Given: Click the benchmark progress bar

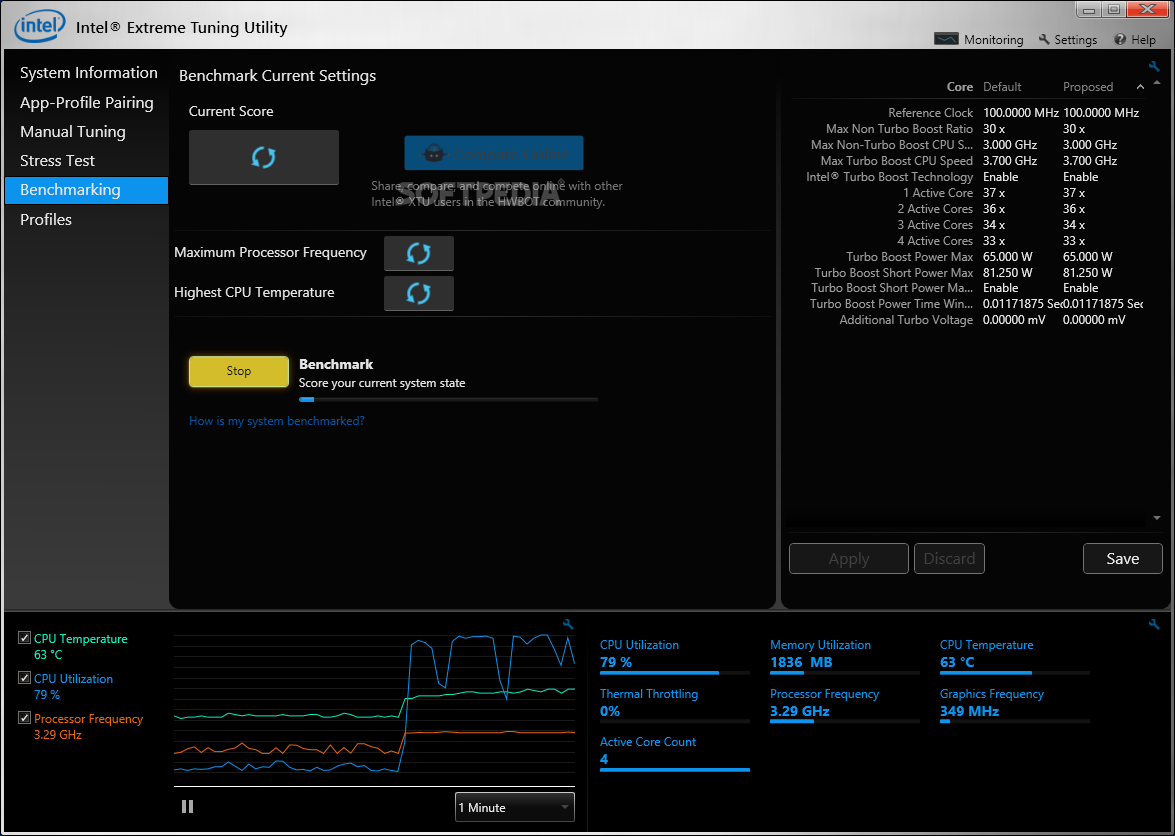Looking at the screenshot, I should [x=448, y=400].
